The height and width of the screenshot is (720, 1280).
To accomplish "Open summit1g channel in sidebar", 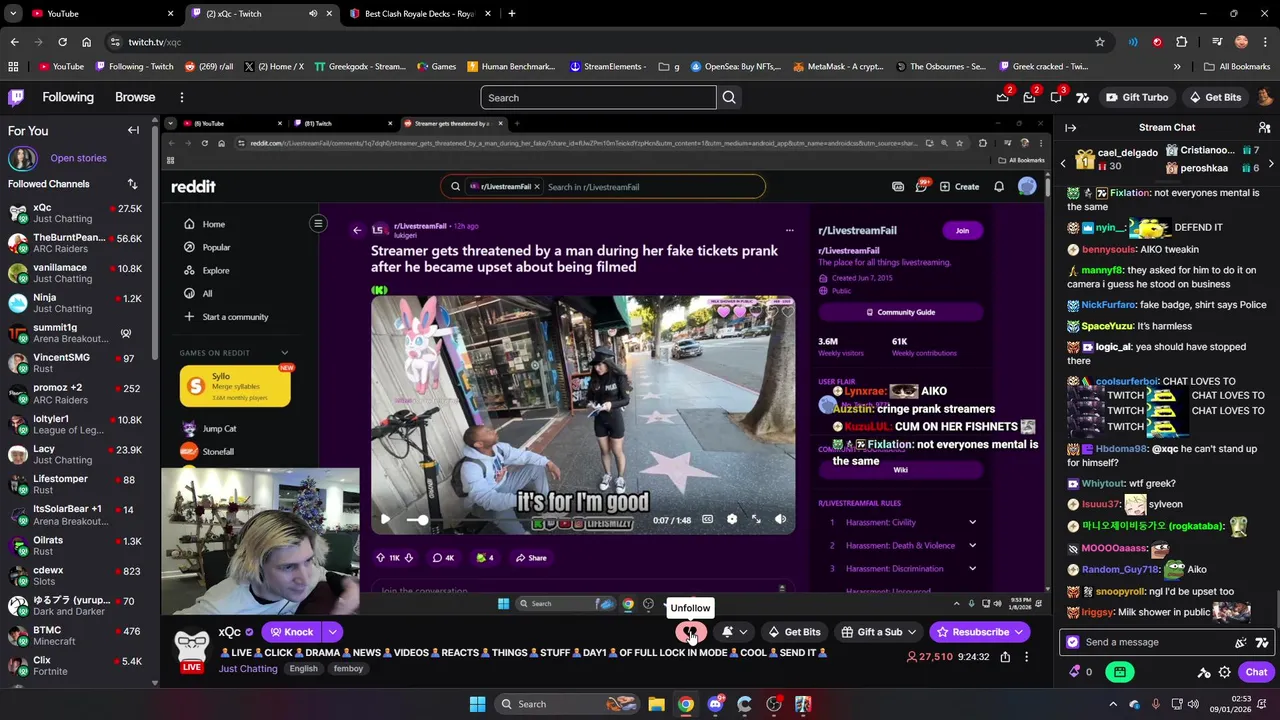I will pyautogui.click(x=76, y=333).
